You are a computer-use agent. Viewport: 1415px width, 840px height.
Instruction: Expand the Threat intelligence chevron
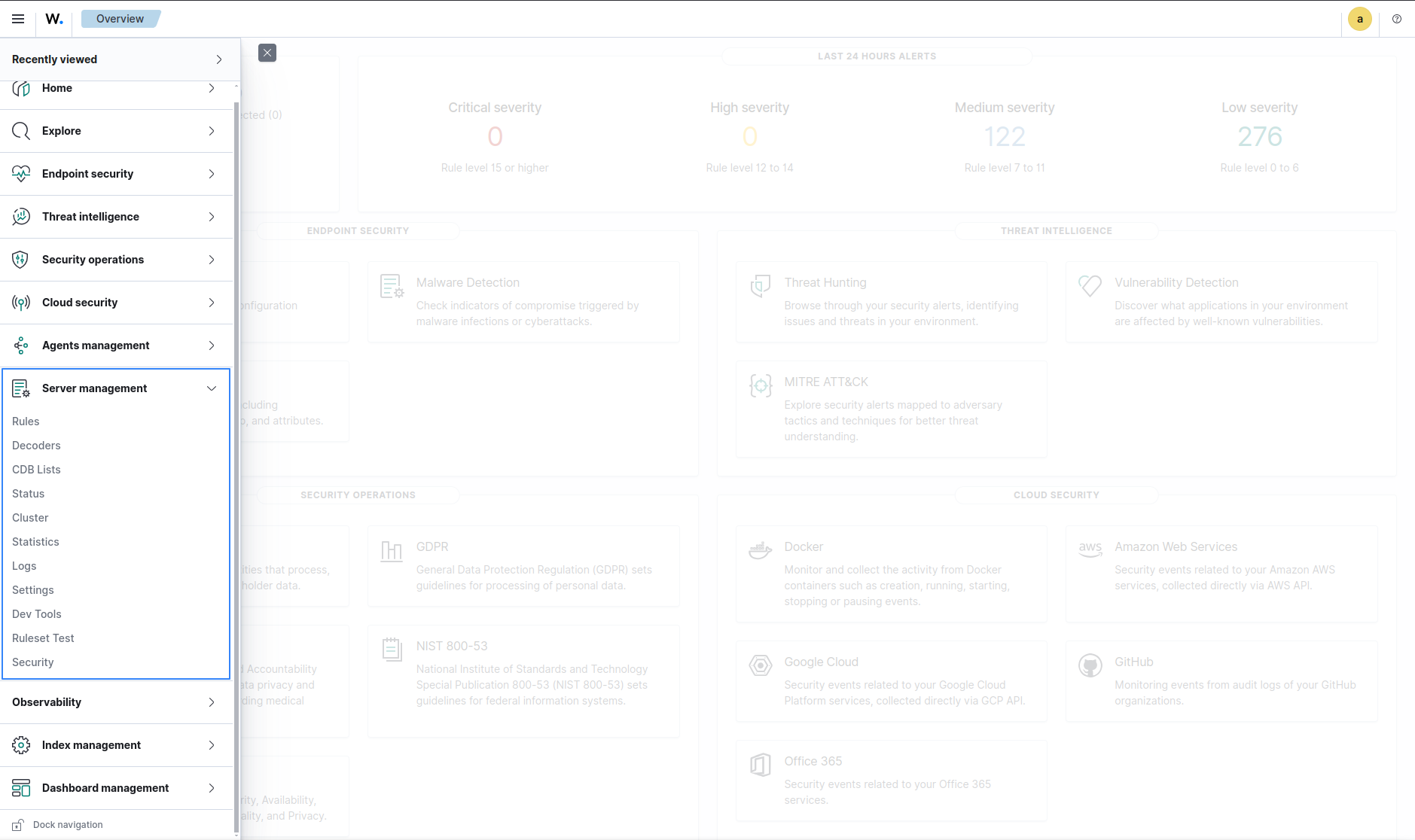point(212,217)
